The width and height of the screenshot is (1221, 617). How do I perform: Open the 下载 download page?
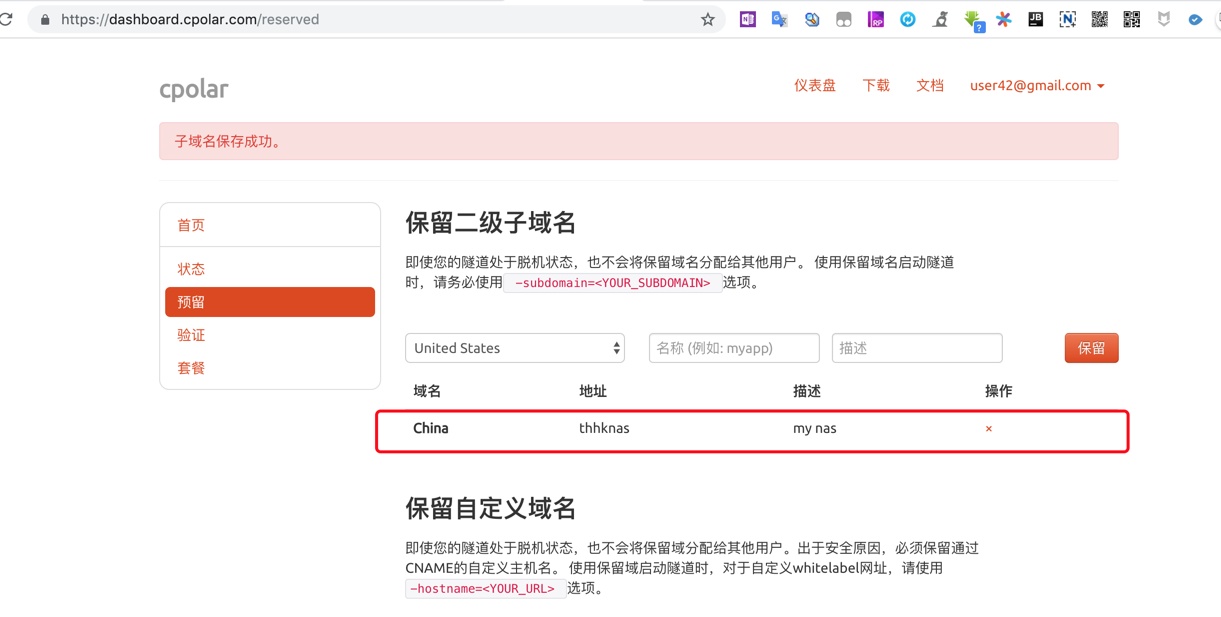[x=876, y=86]
